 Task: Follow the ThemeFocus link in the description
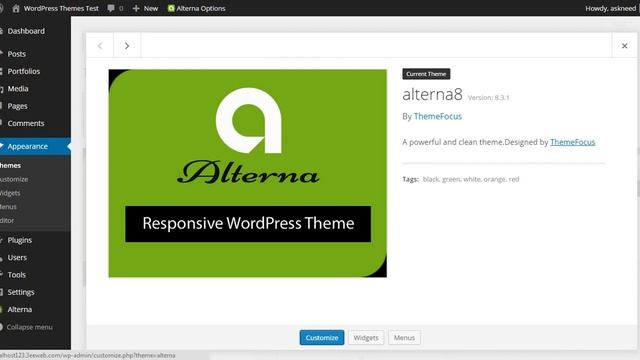572,142
